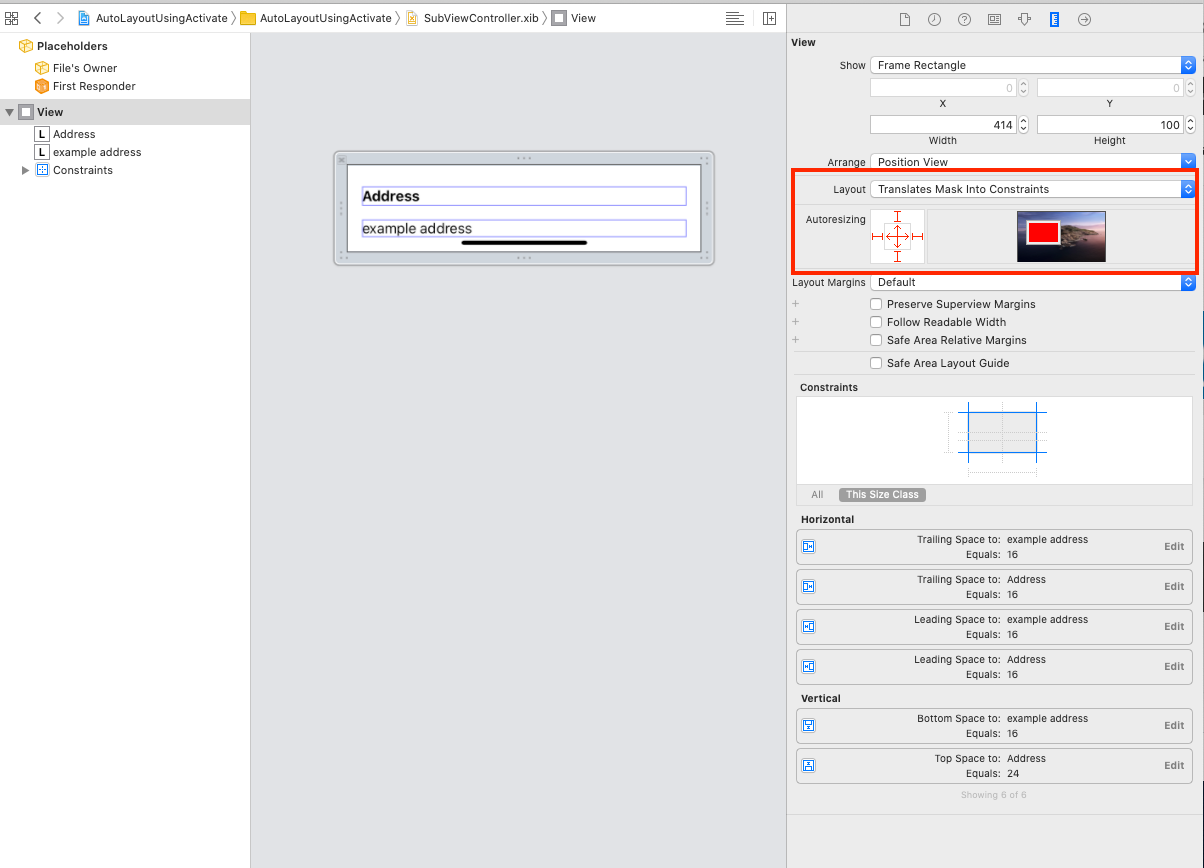This screenshot has height=868, width=1204.
Task: Enable Safe Area Layout Guide
Action: coord(876,362)
